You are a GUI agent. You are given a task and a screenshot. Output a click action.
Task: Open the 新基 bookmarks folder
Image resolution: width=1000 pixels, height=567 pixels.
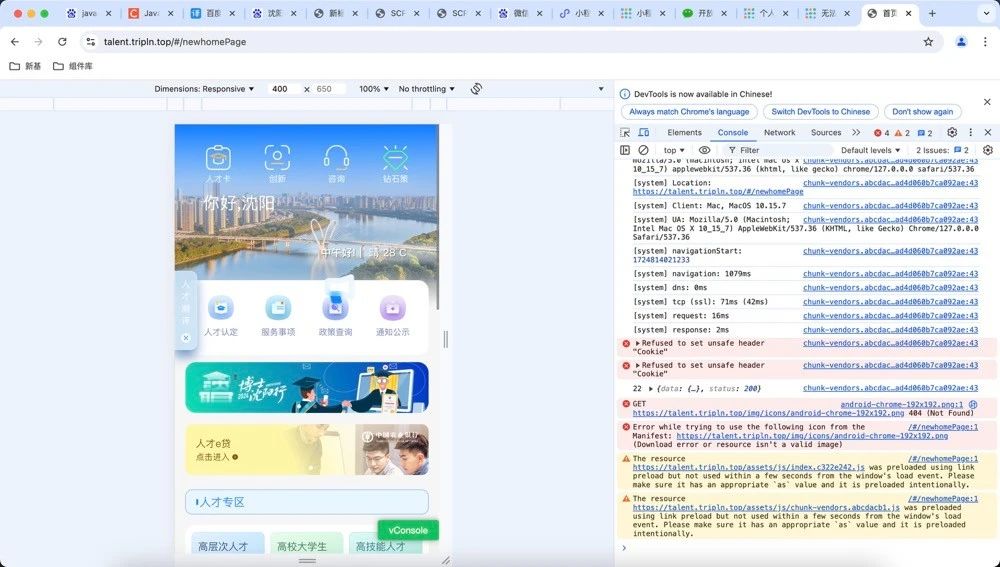tap(26, 66)
